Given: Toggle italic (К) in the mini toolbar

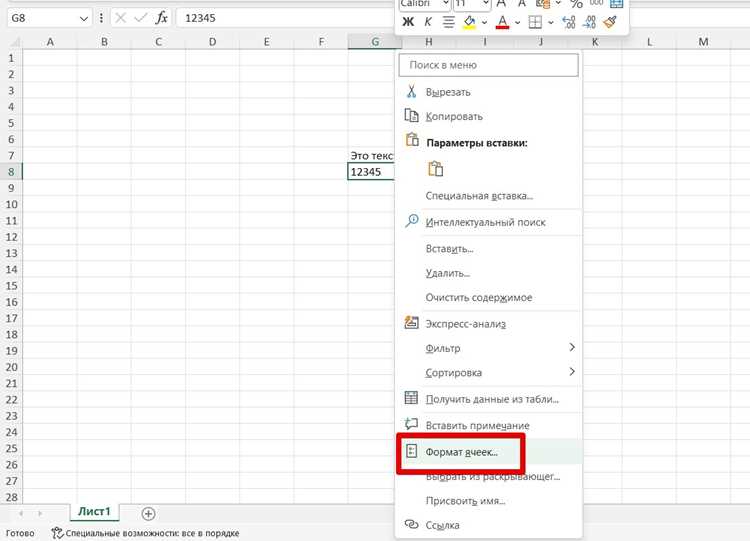Looking at the screenshot, I should pyautogui.click(x=428, y=22).
